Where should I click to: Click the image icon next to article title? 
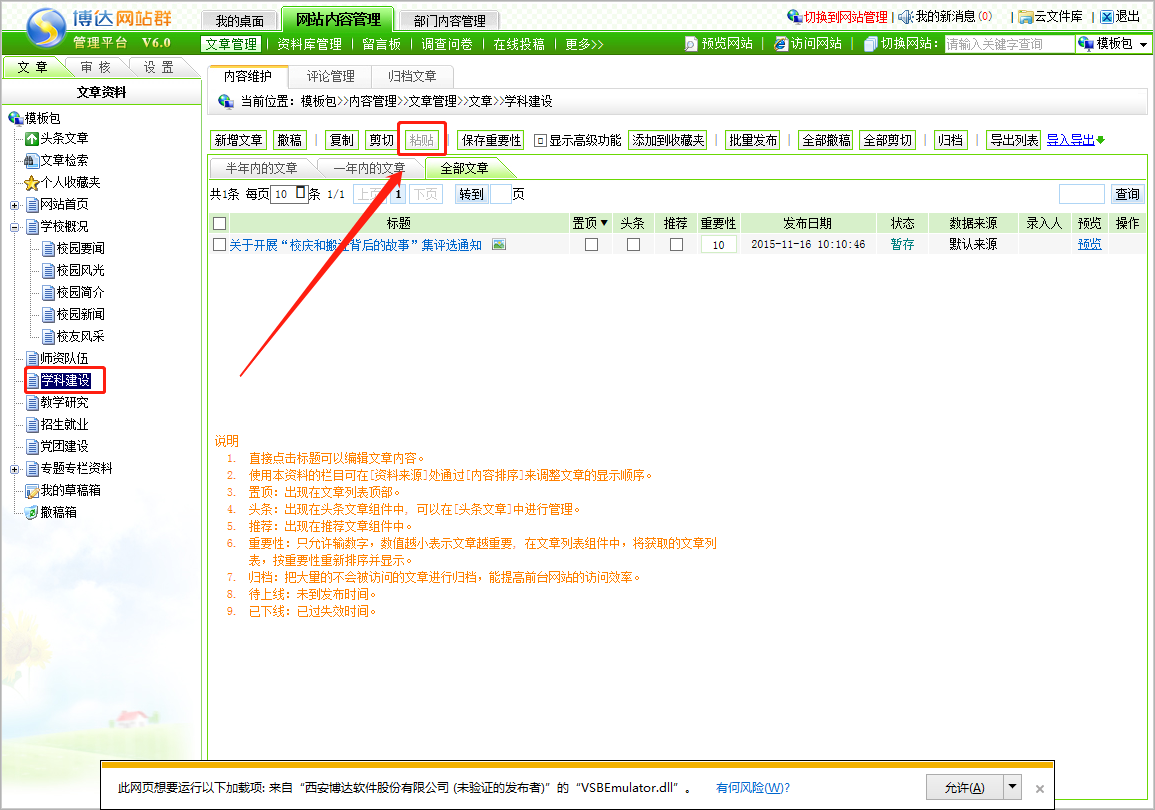[499, 244]
